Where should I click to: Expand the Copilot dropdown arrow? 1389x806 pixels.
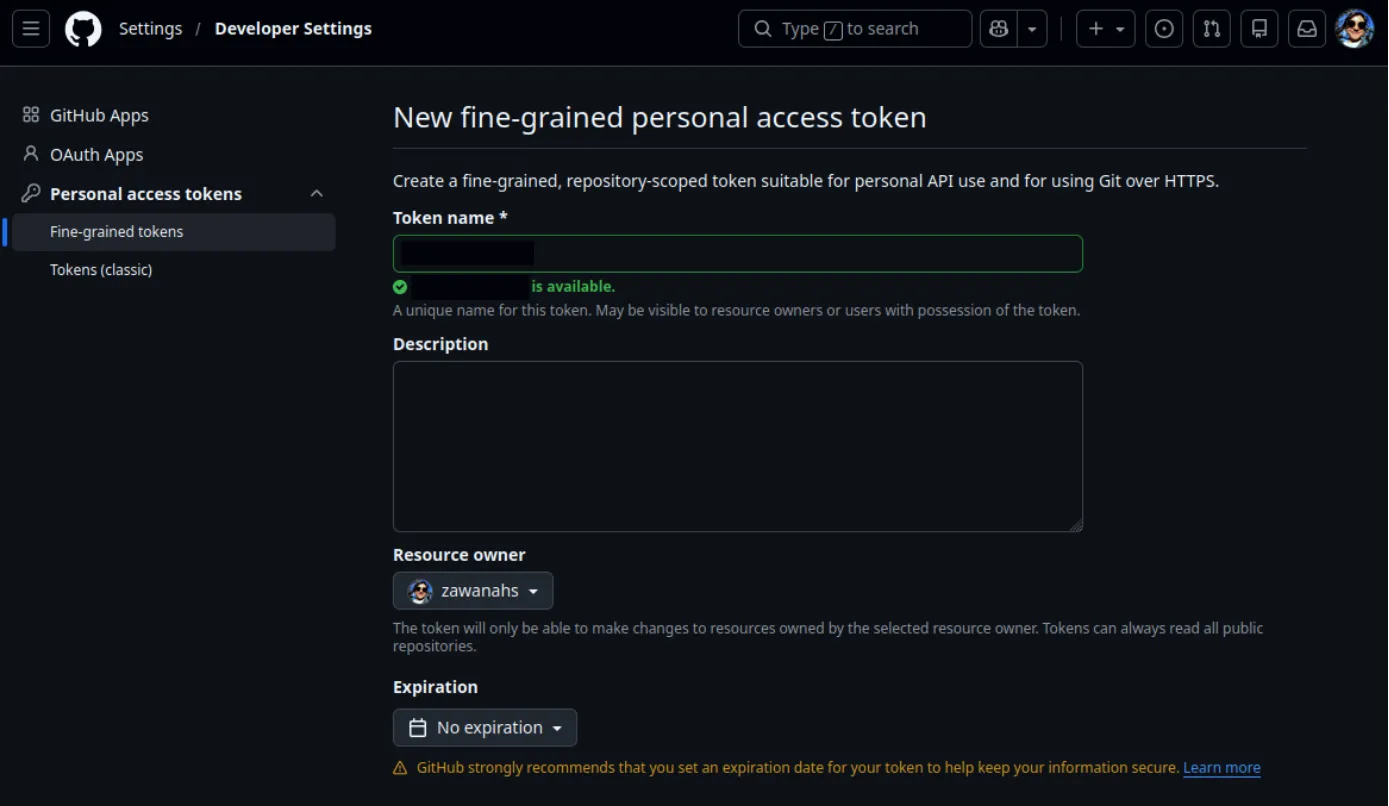[1032, 29]
